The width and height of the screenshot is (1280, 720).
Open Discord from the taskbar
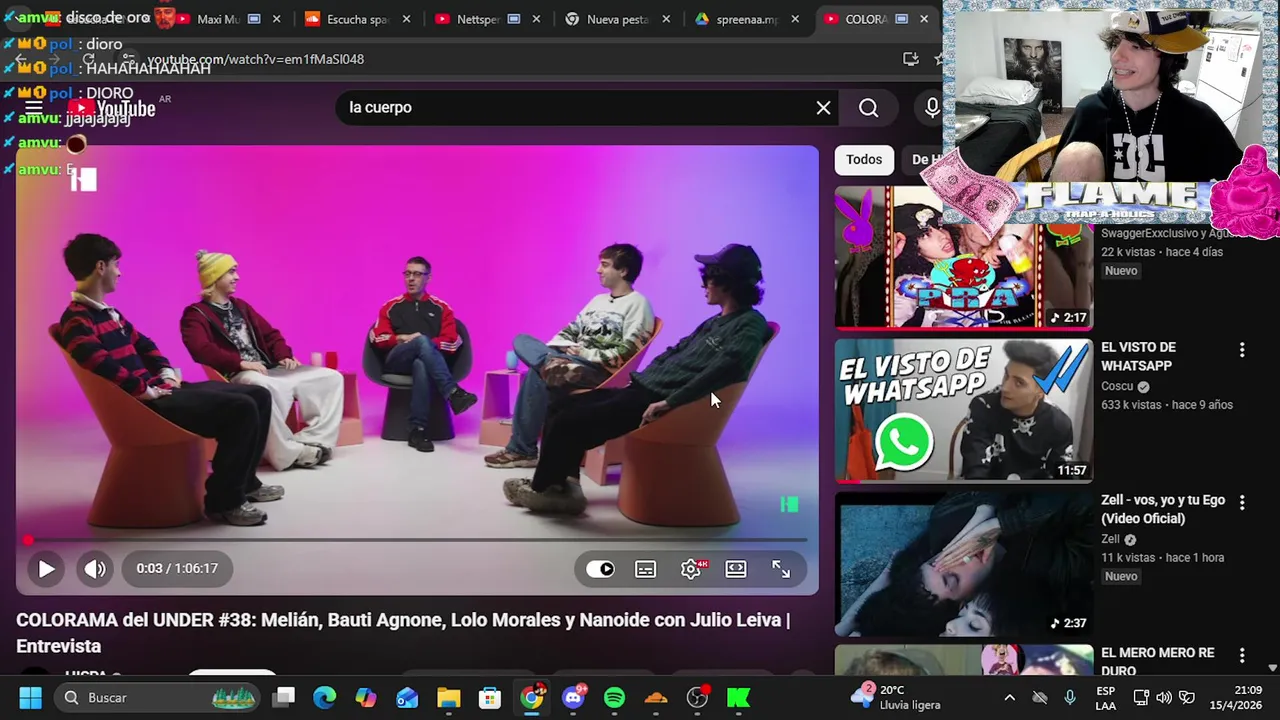click(x=574, y=697)
